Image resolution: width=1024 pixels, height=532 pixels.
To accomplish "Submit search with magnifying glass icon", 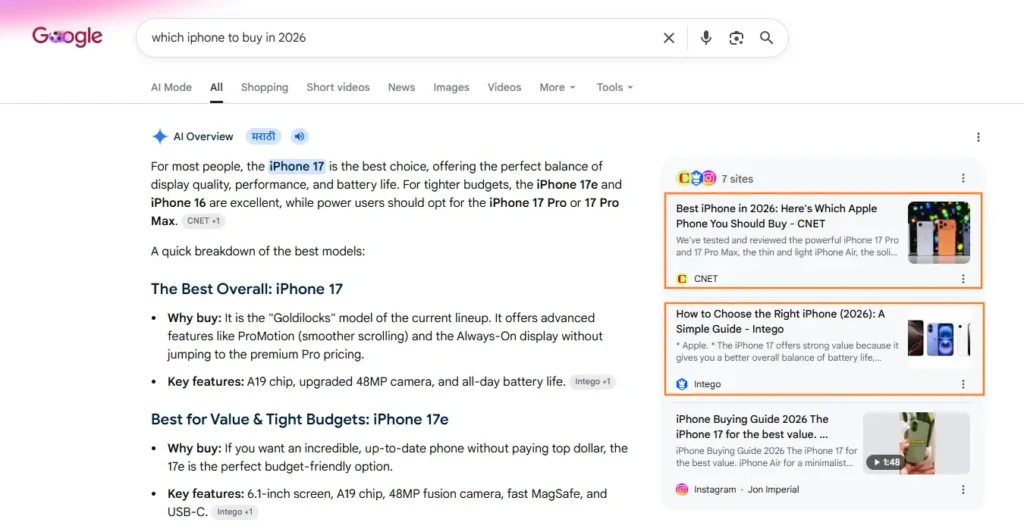I will [767, 38].
